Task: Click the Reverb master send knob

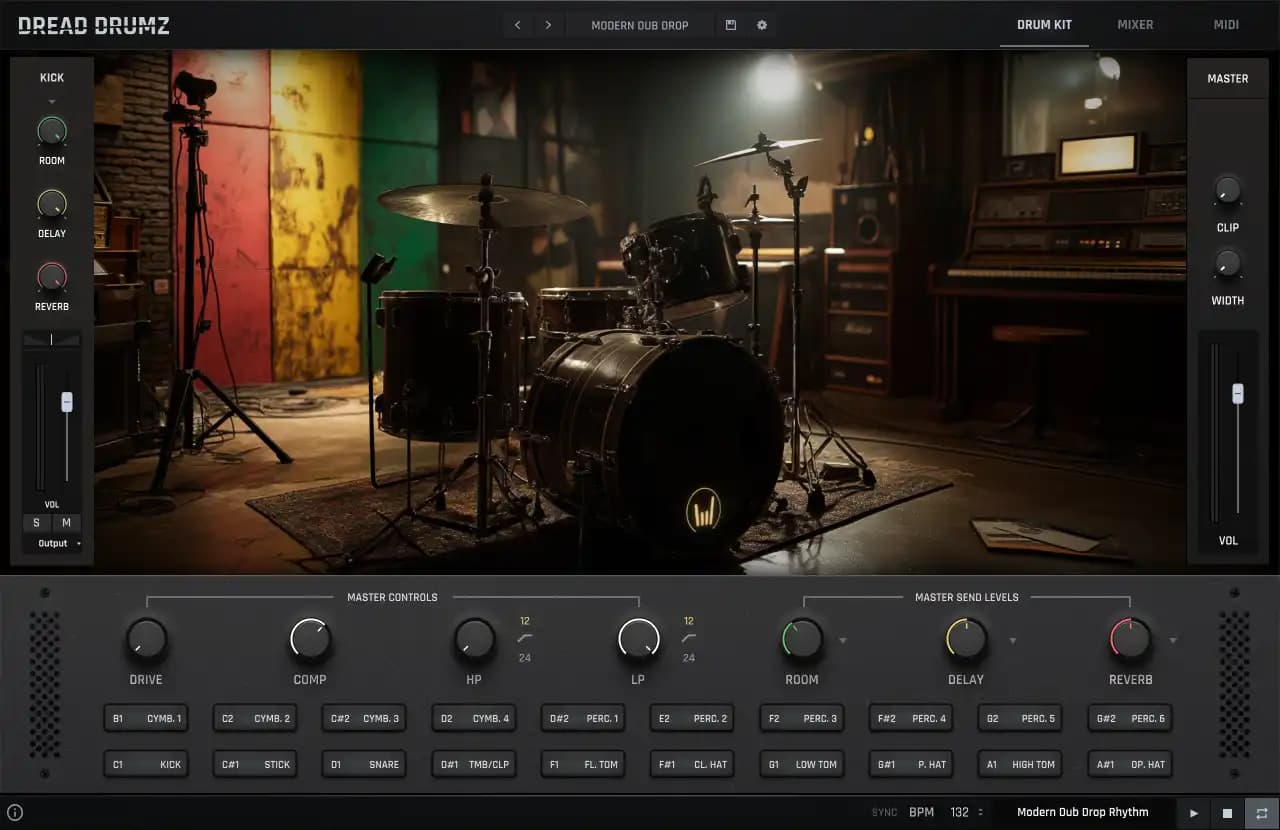Action: click(x=1130, y=639)
